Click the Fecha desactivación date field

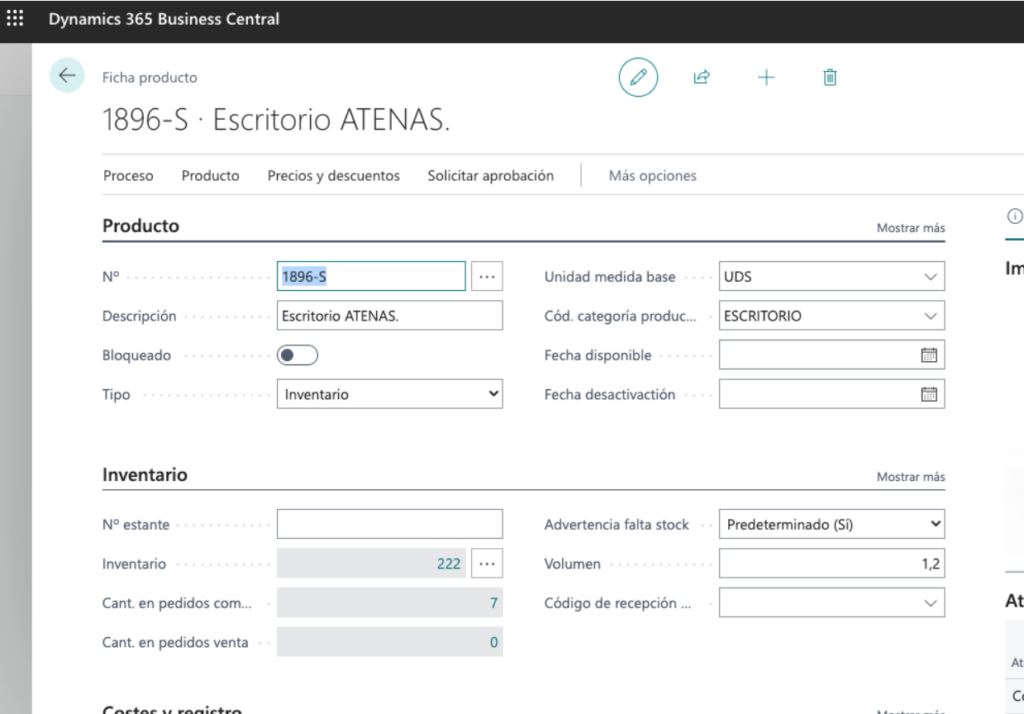pos(831,394)
